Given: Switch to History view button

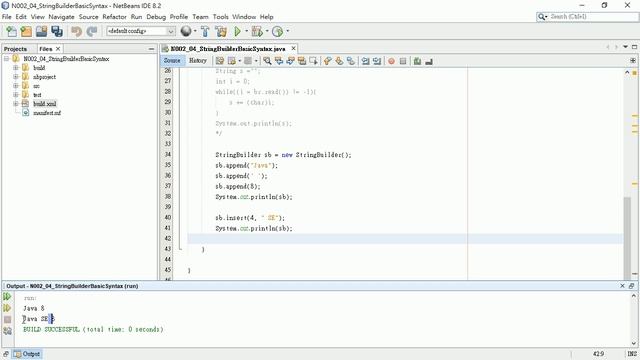Looking at the screenshot, I should click(198, 61).
